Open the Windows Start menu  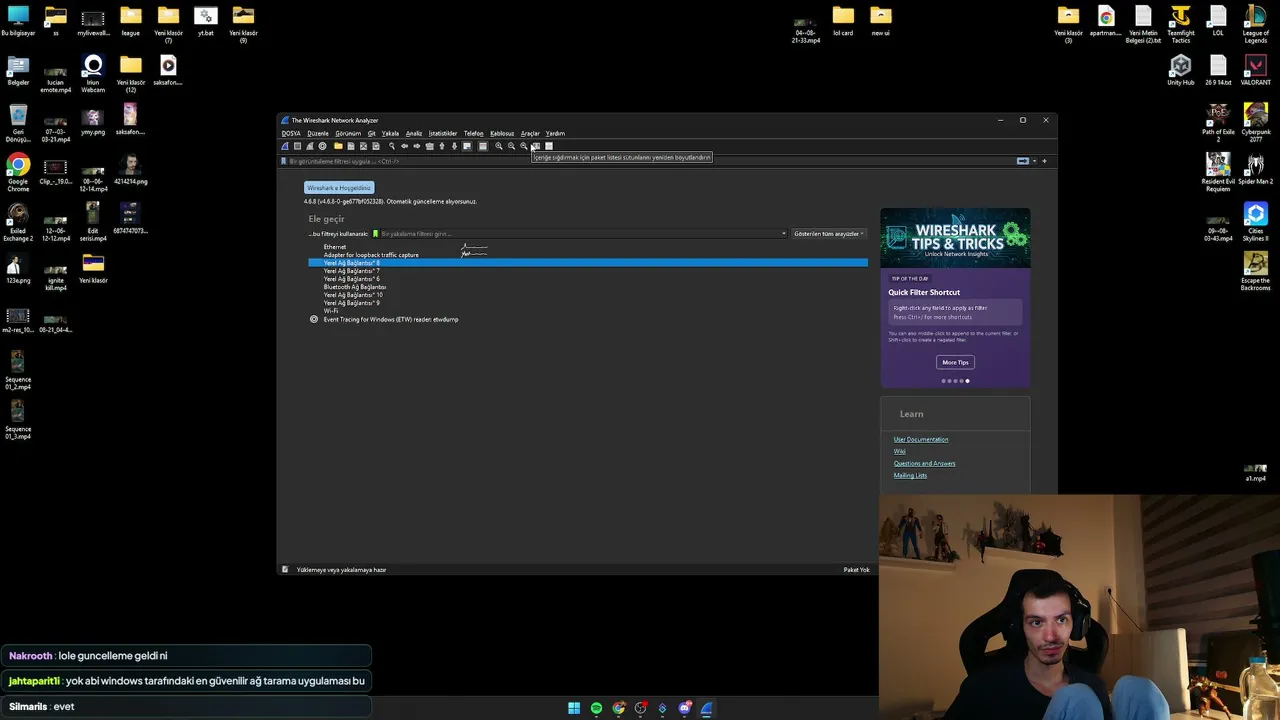pos(574,708)
